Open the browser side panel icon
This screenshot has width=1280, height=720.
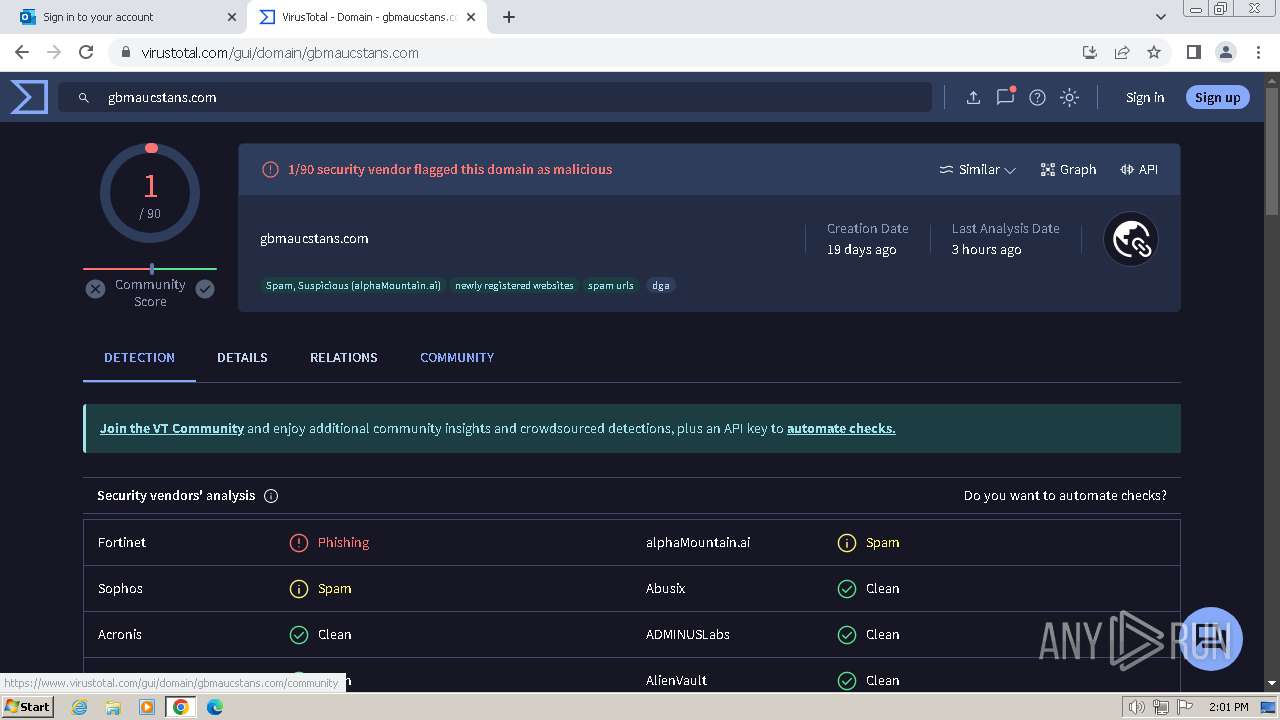tap(1193, 52)
